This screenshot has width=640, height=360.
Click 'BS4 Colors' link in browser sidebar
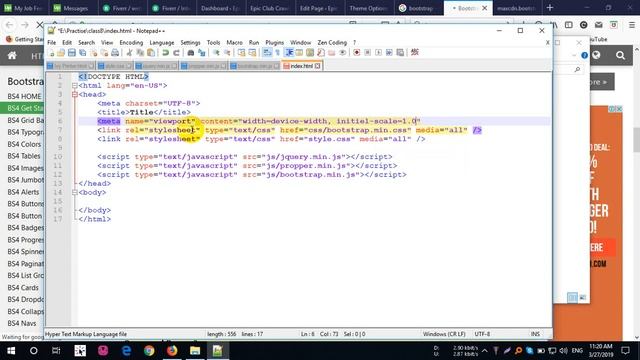click(24, 144)
